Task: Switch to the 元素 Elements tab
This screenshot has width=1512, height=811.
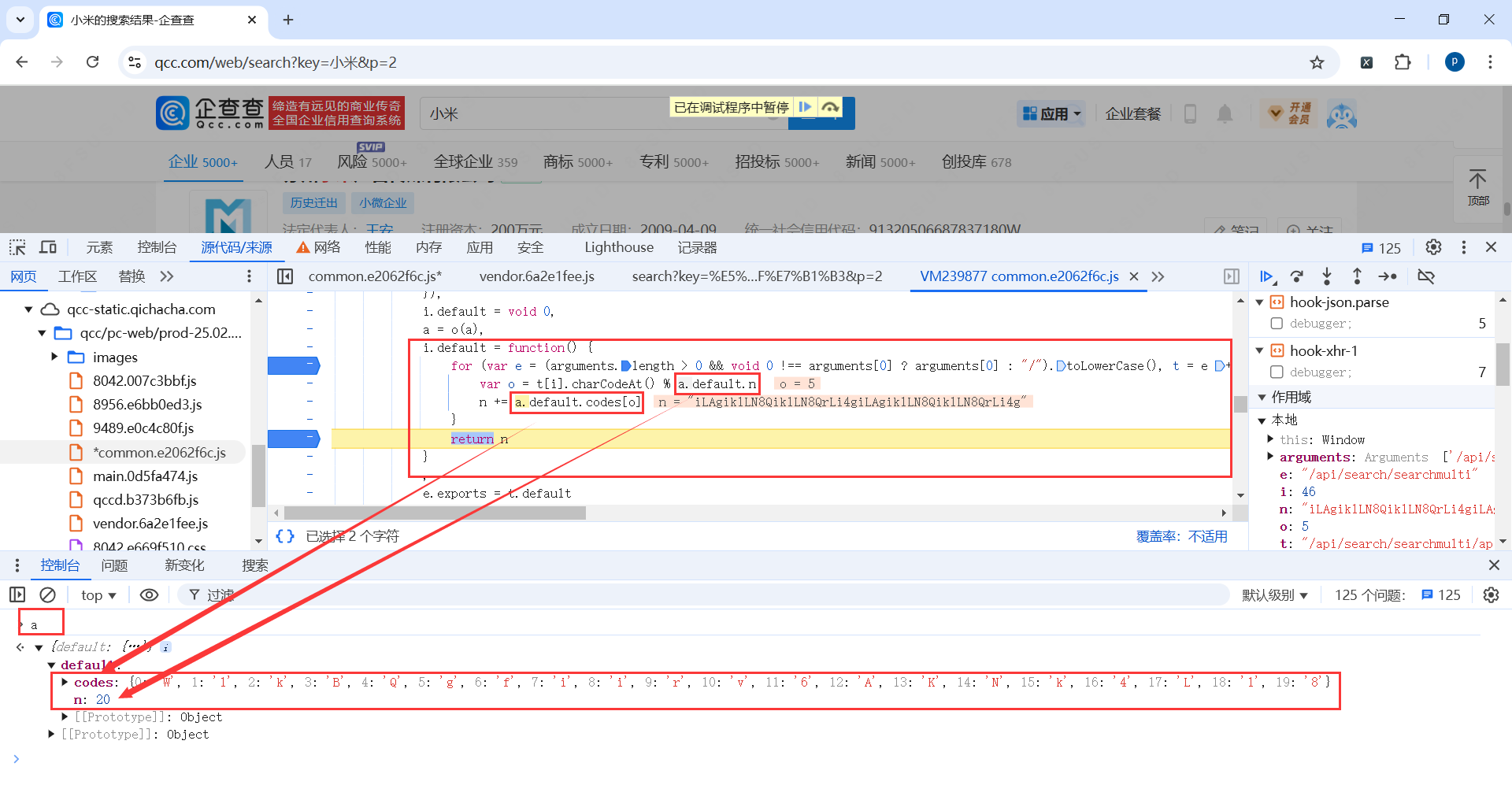Action: click(x=99, y=247)
